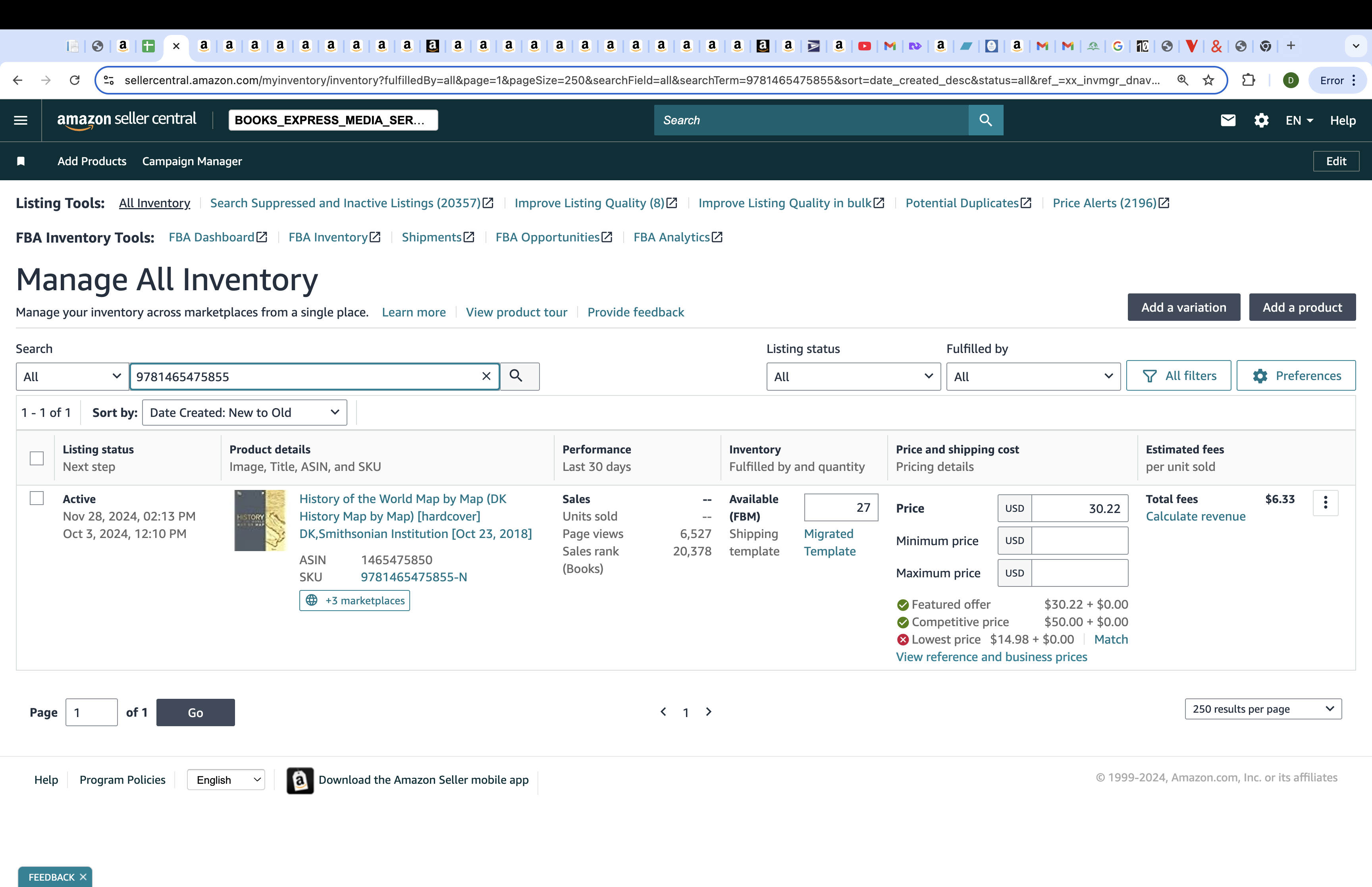Viewport: 1372px width, 887px height.
Task: Open the row actions three-dot menu
Action: point(1326,503)
